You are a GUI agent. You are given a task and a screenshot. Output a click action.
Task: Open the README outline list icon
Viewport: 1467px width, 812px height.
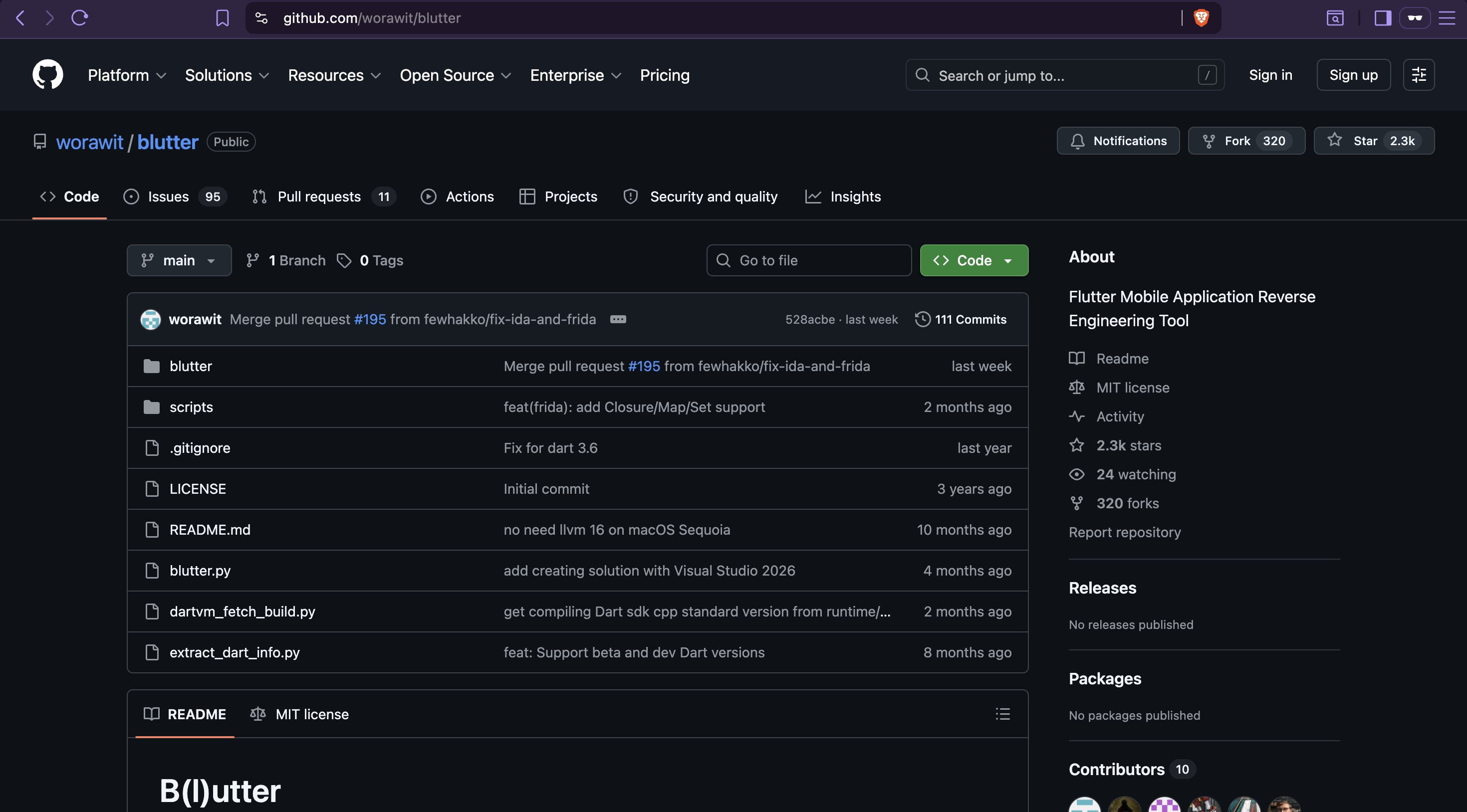(x=1002, y=714)
